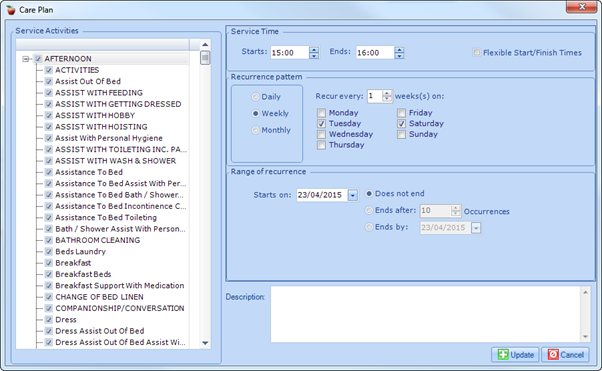This screenshot has height=371, width=602.
Task: Click the Starts time spinner arrows
Action: click(314, 53)
